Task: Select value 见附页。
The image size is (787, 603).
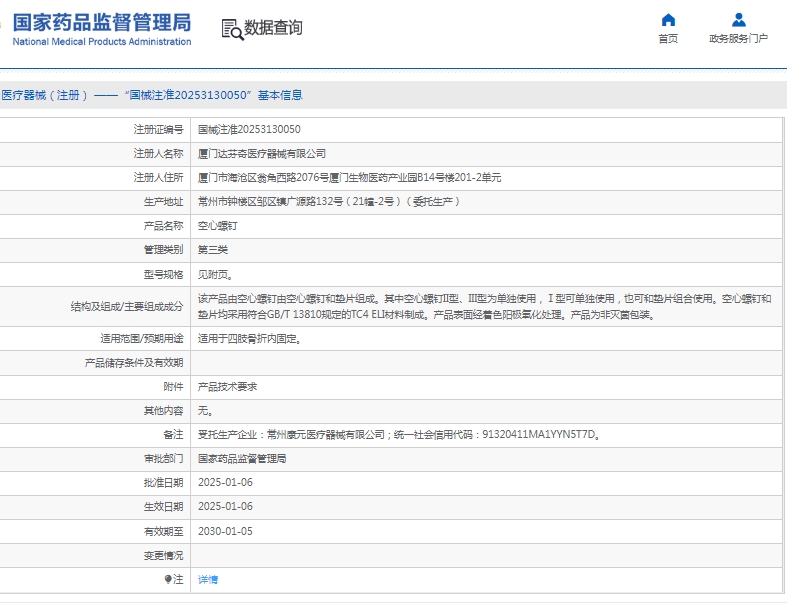Action: (x=215, y=274)
